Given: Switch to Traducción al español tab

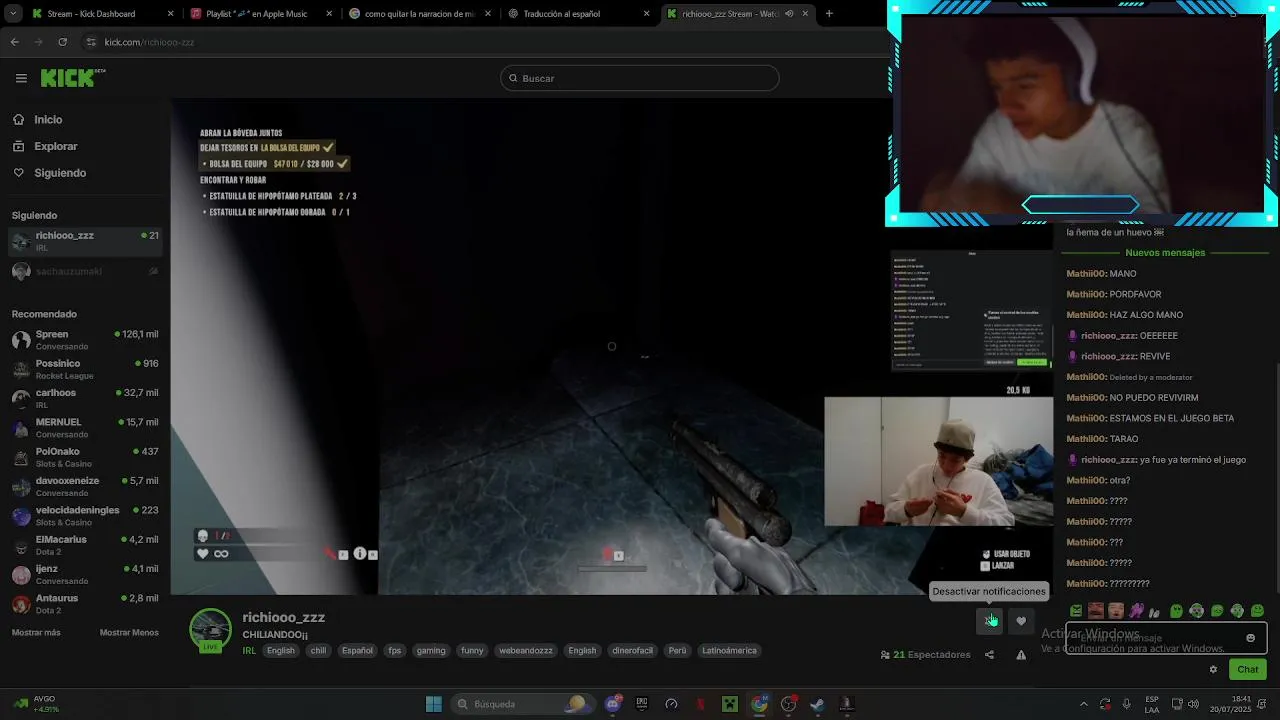Looking at the screenshot, I should 576,14.
